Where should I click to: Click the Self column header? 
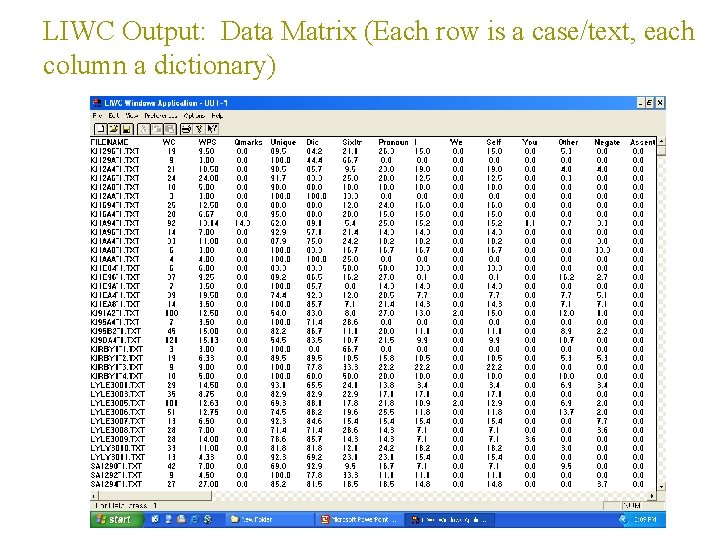coord(494,142)
